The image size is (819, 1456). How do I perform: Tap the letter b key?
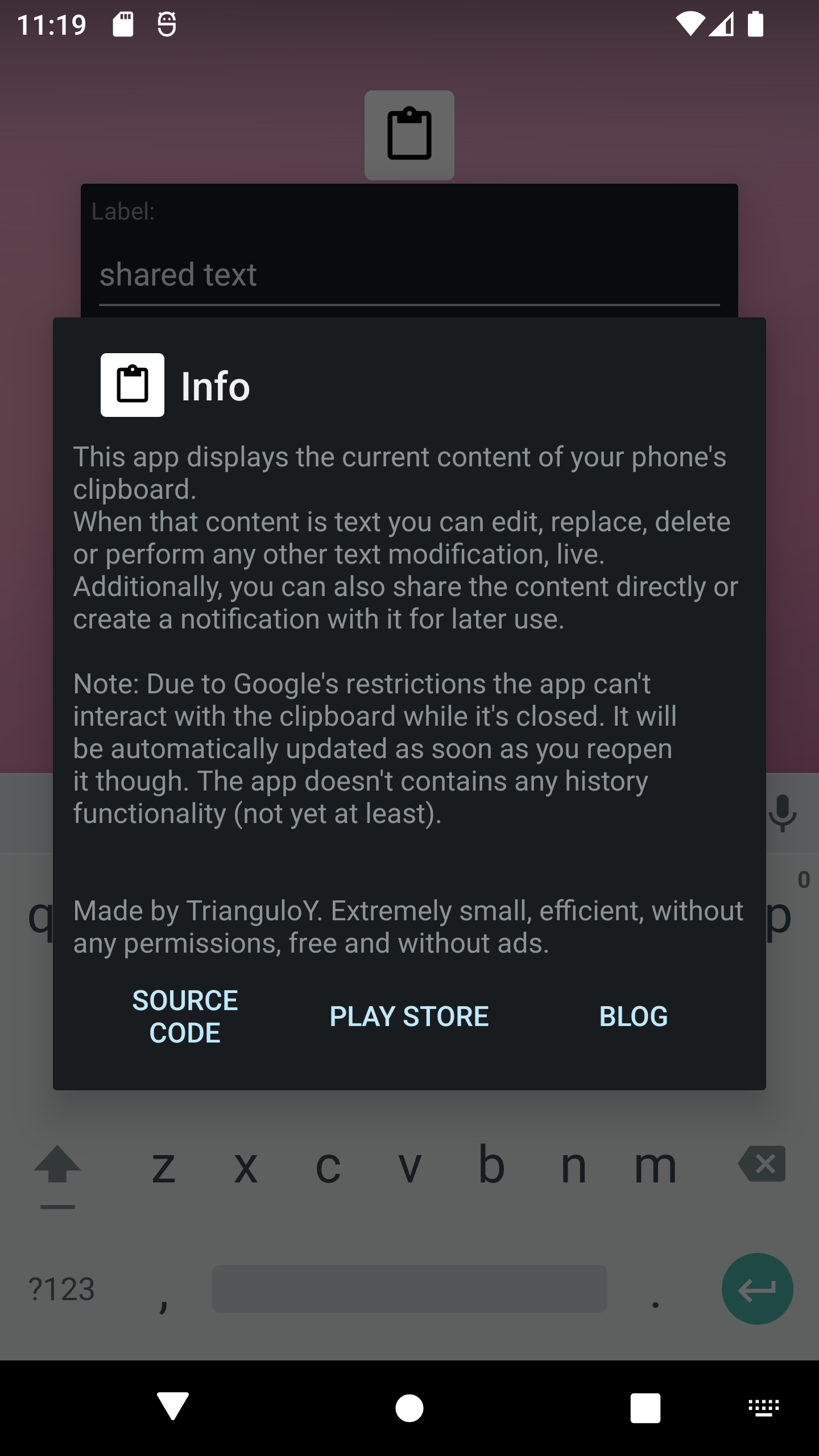tap(491, 1165)
